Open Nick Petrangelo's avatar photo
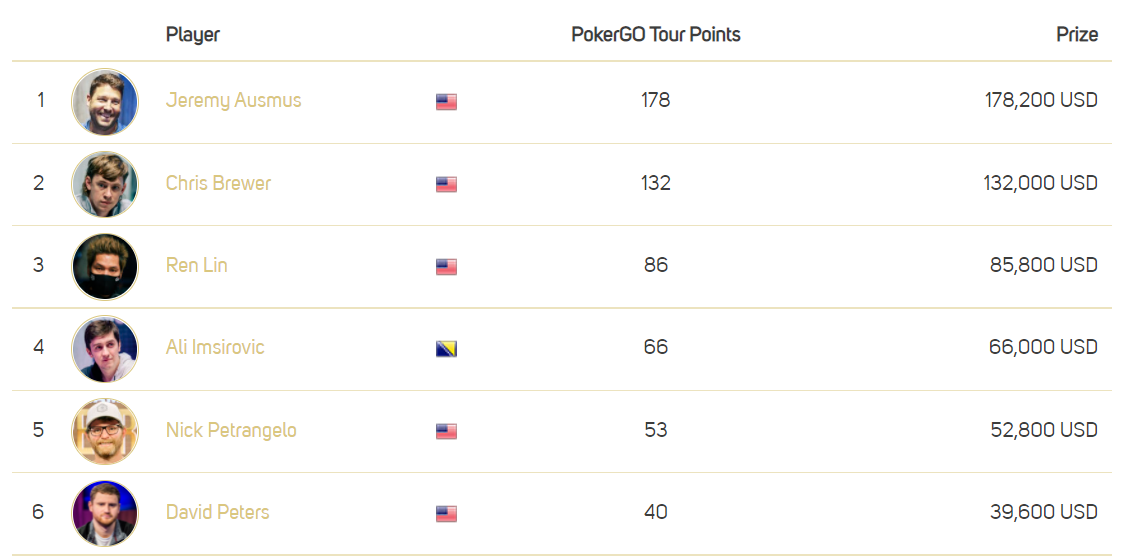The image size is (1132, 557). click(105, 431)
